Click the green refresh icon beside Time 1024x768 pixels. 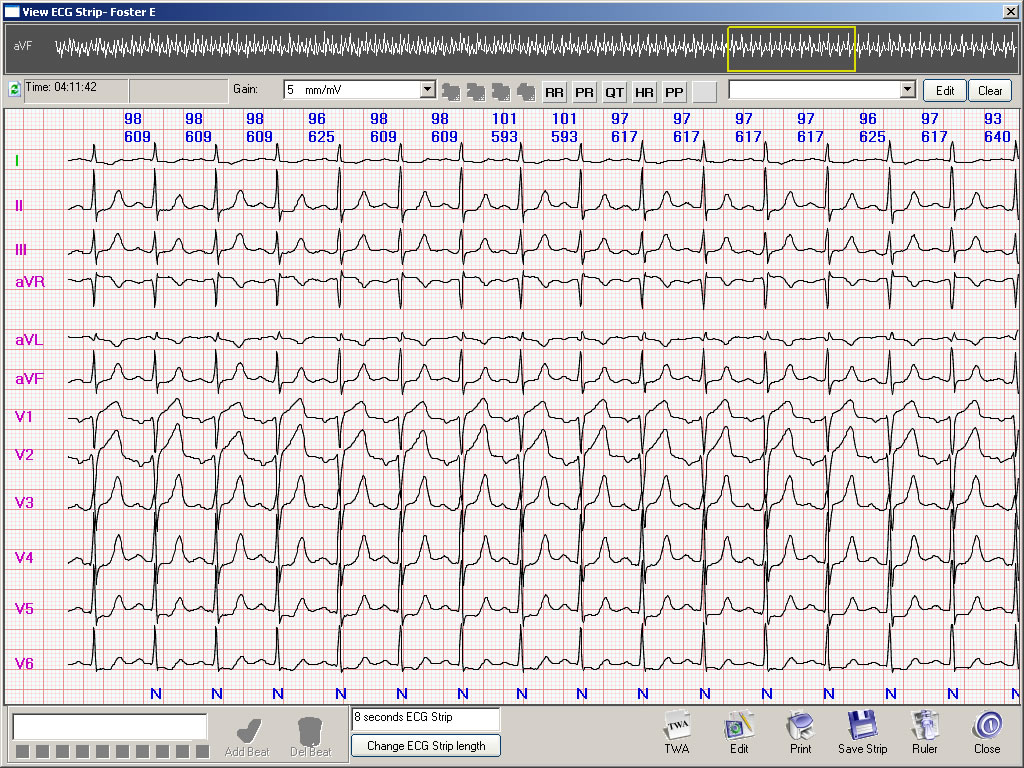click(x=13, y=90)
